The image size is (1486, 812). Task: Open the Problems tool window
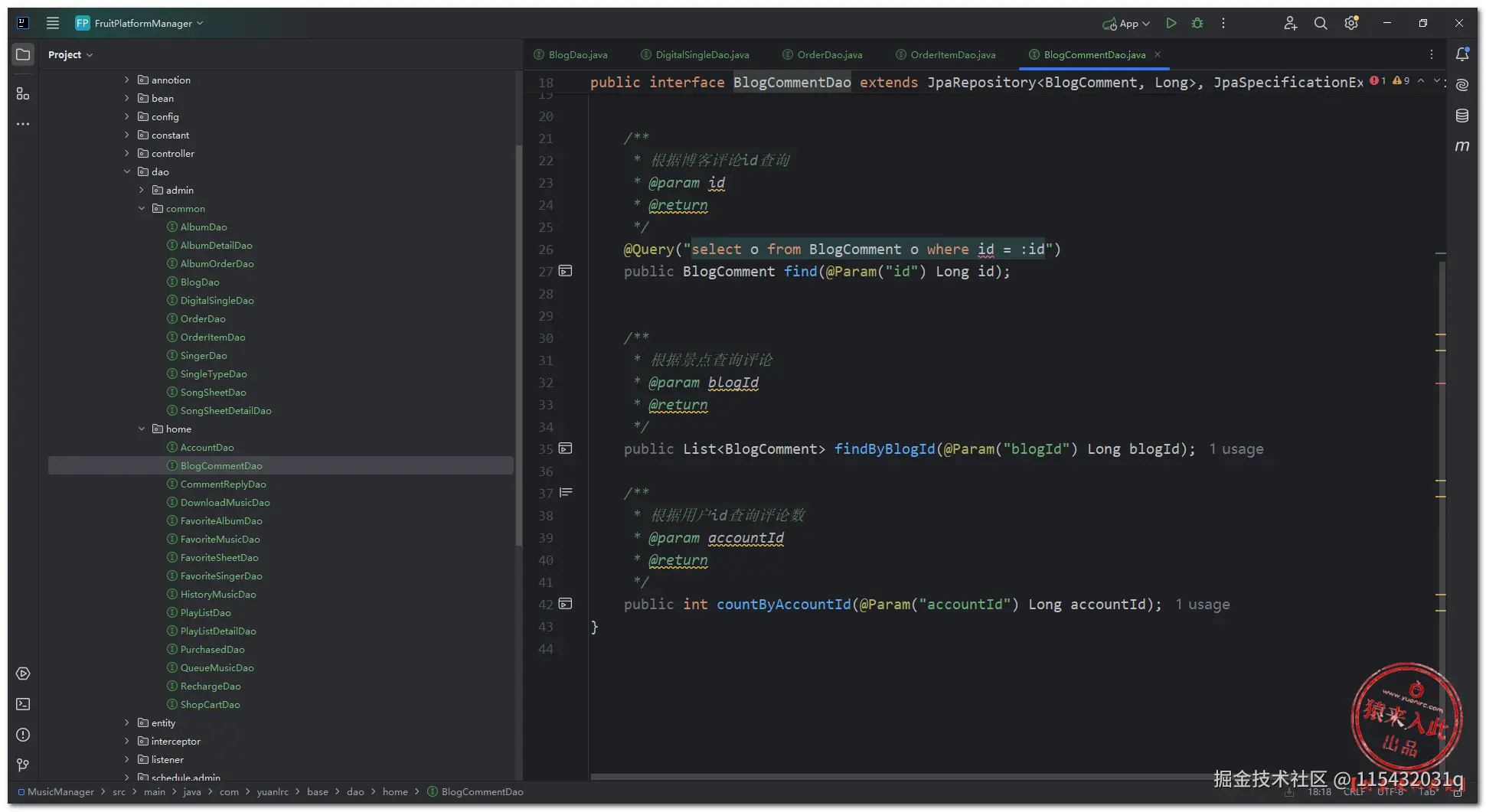point(23,735)
